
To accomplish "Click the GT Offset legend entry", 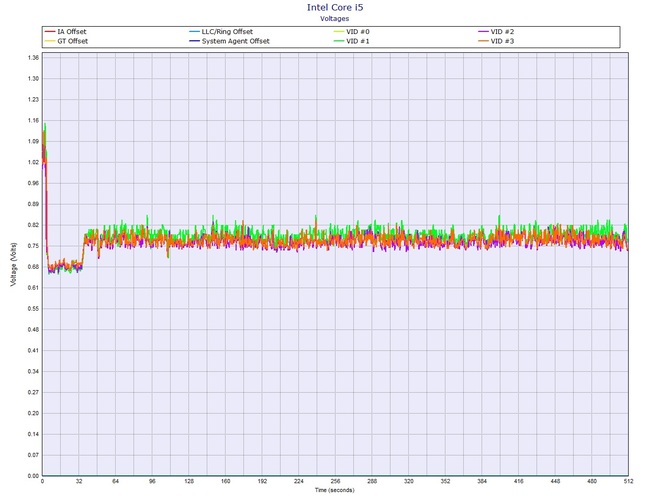I will (x=66, y=41).
